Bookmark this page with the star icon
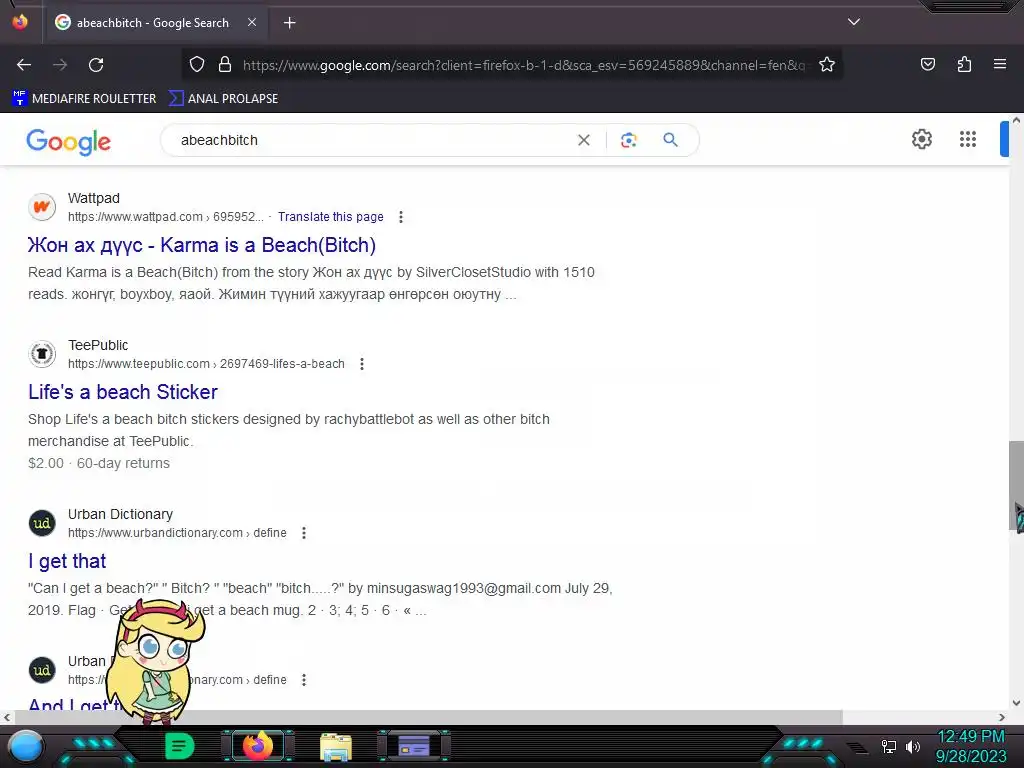 click(827, 64)
